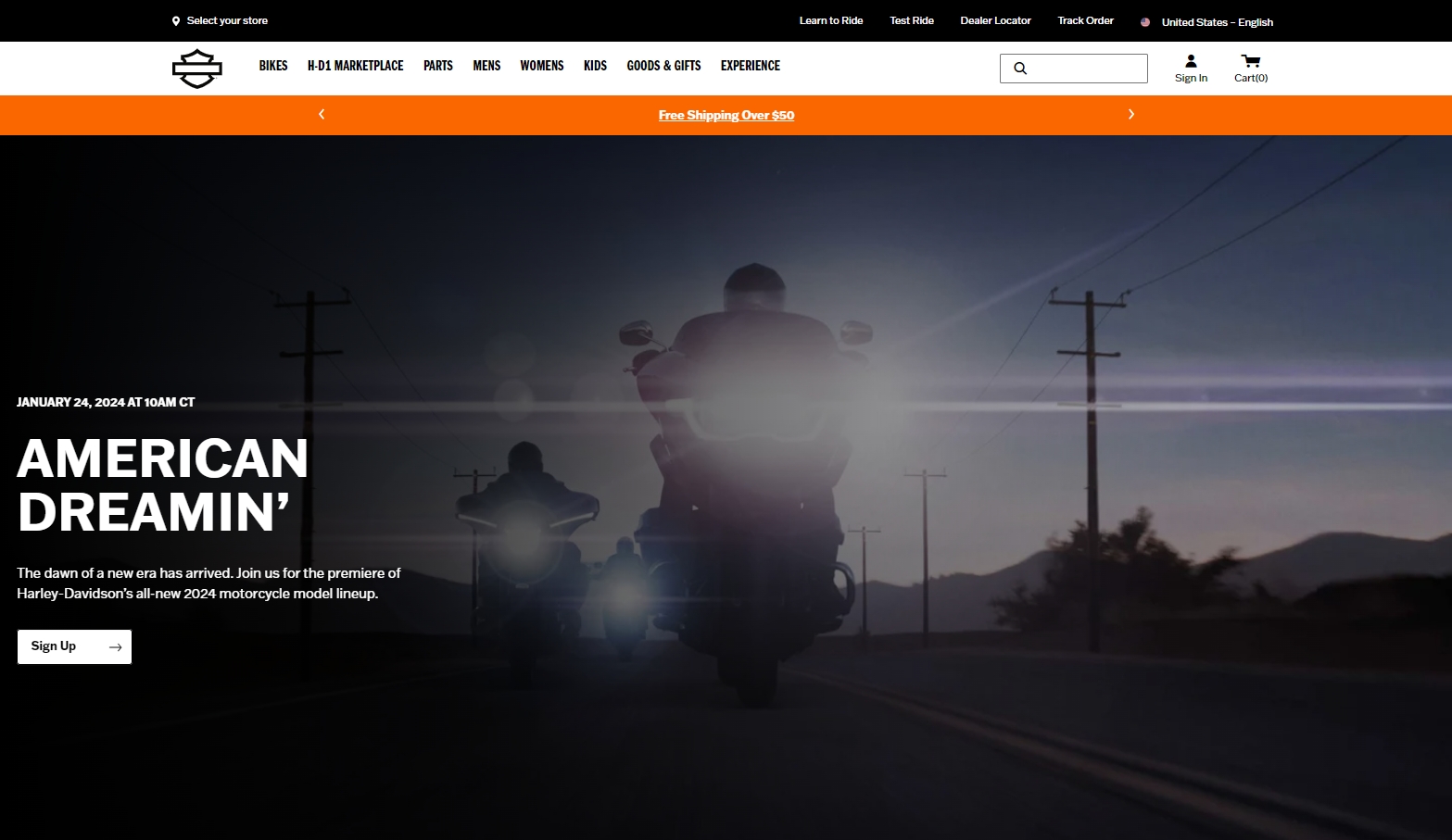
Task: Click the January 24, 2024 at 10AM CT text
Action: pos(106,402)
